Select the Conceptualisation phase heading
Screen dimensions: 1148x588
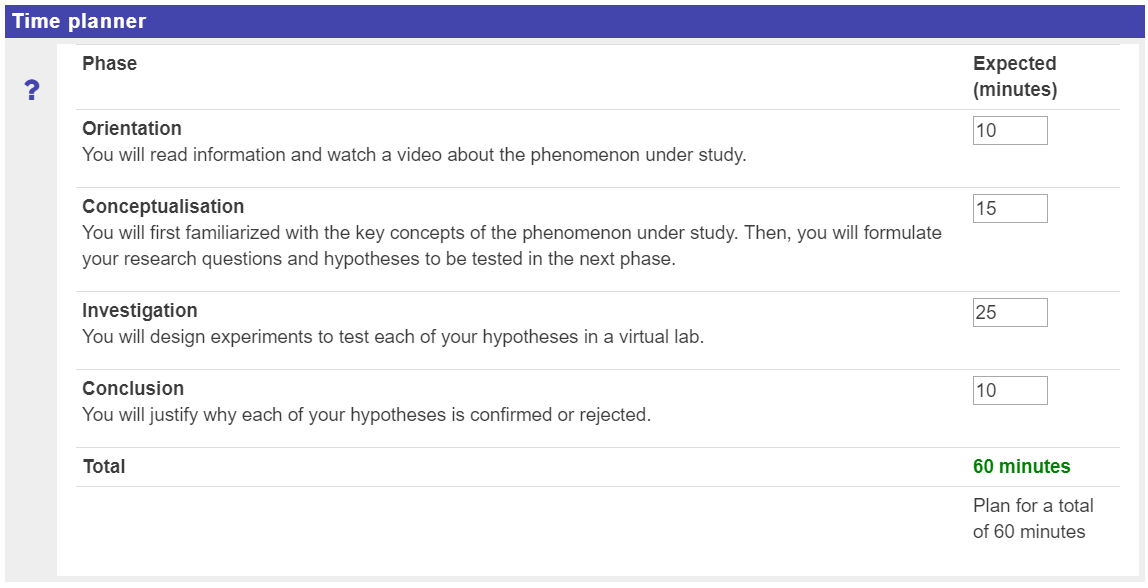click(163, 206)
